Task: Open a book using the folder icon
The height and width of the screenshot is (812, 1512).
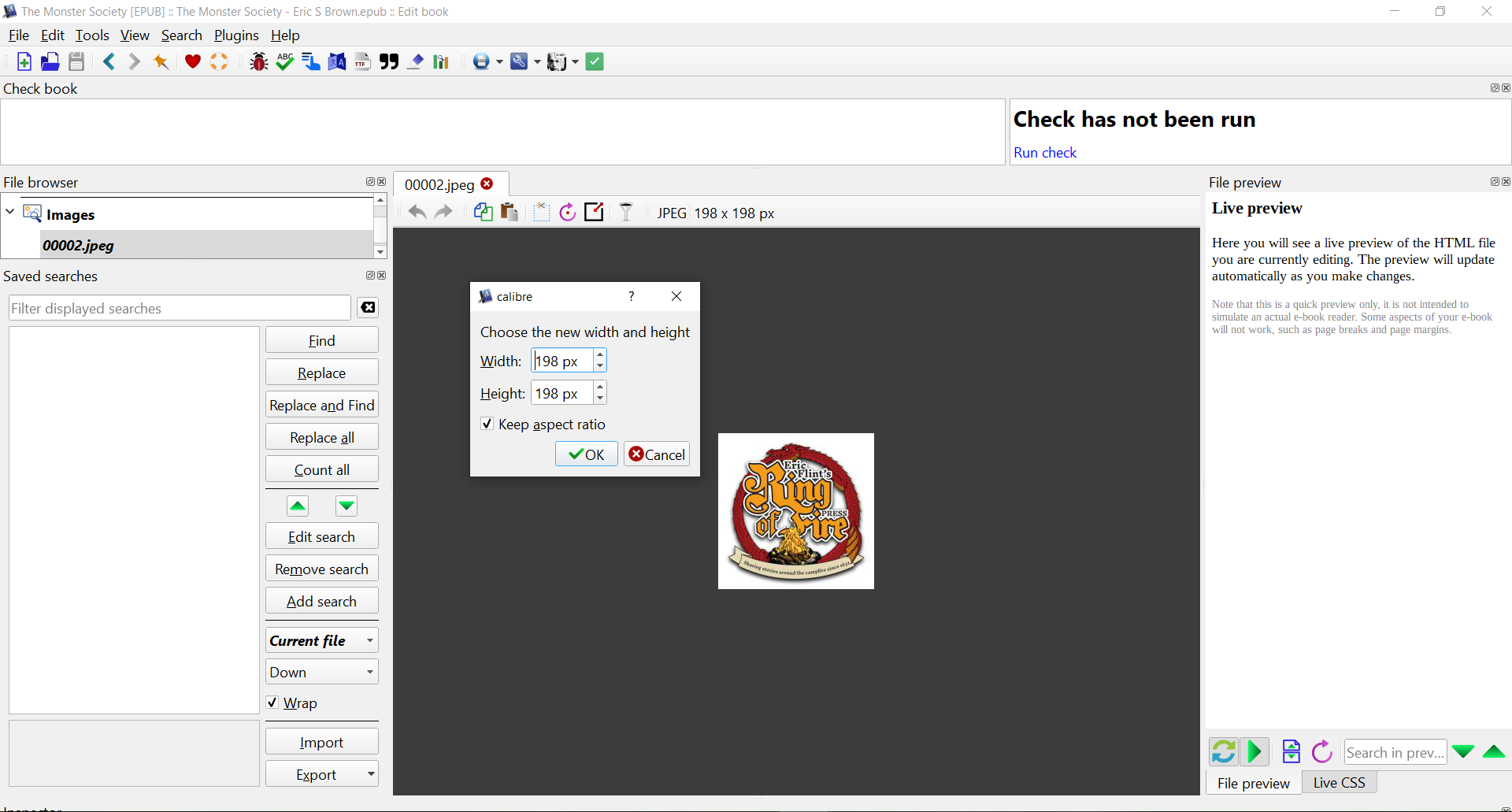Action: [50, 61]
